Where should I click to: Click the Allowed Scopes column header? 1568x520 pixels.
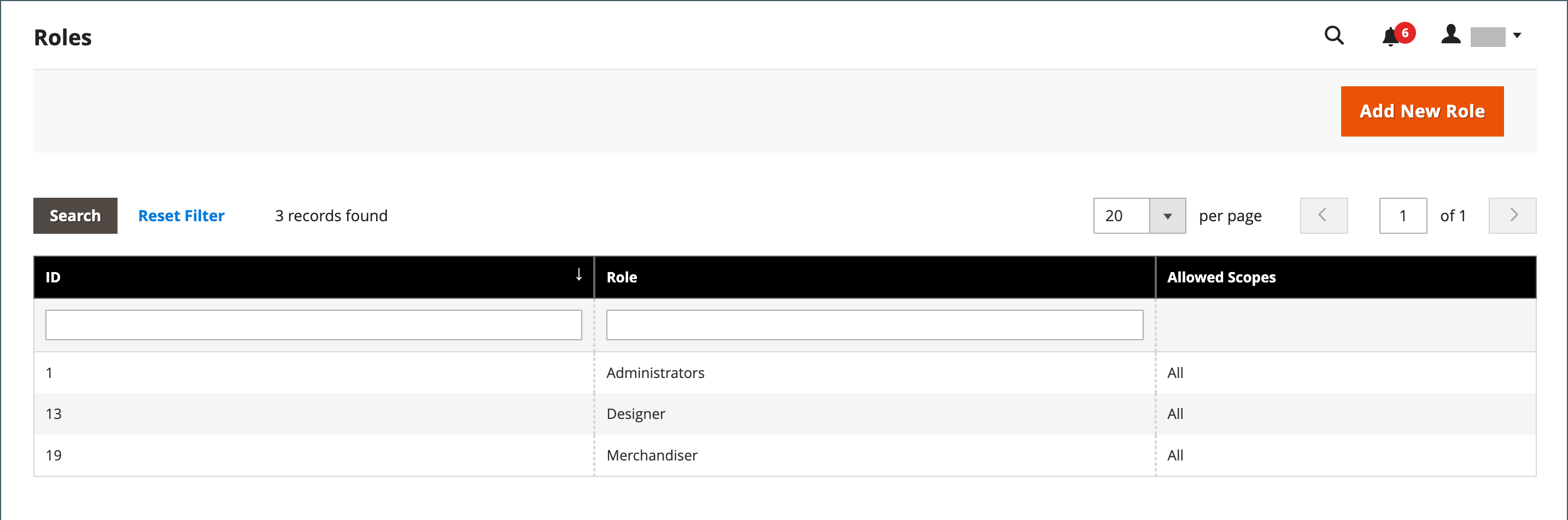pos(1221,277)
